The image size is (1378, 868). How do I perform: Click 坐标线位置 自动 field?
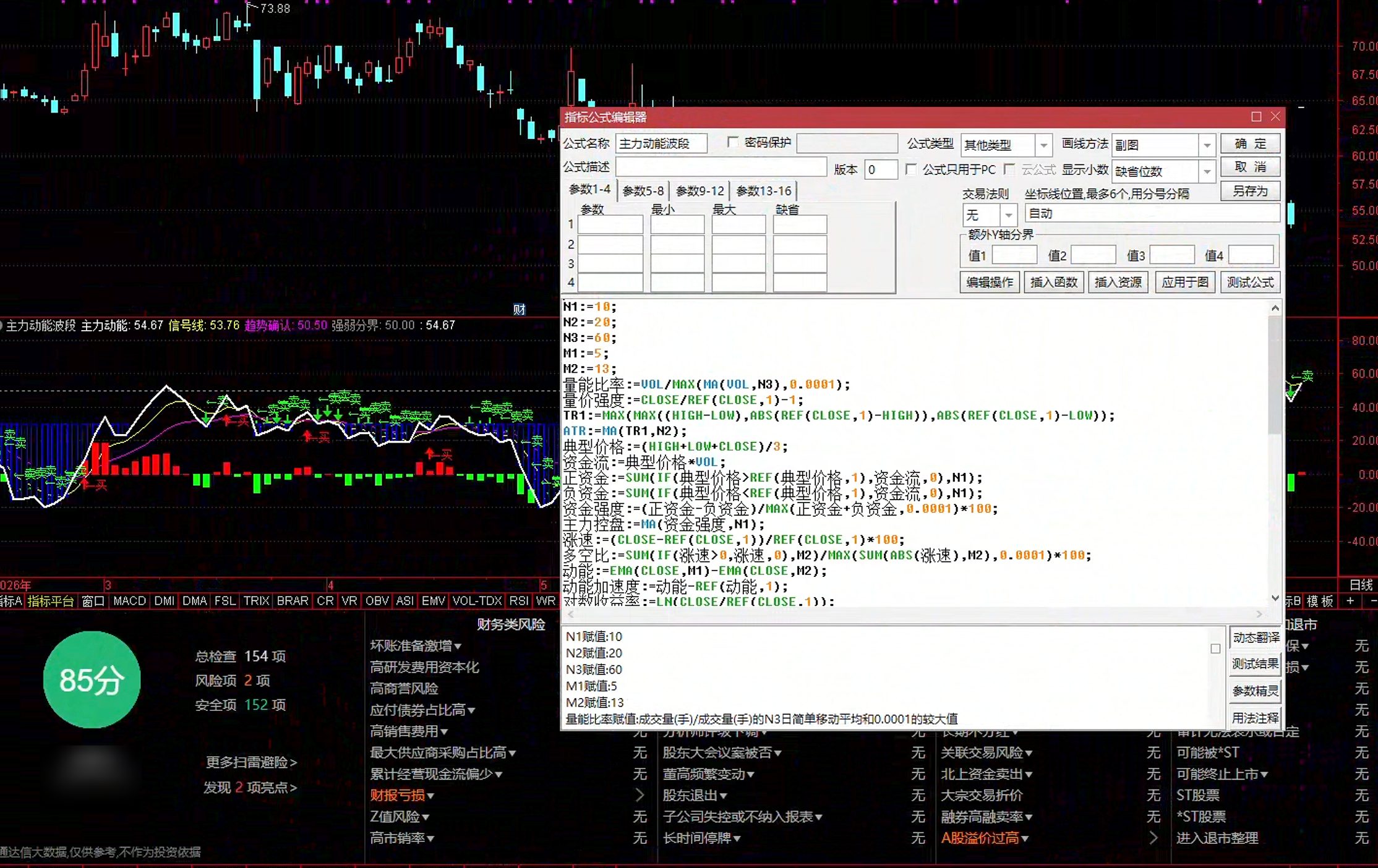[1152, 214]
